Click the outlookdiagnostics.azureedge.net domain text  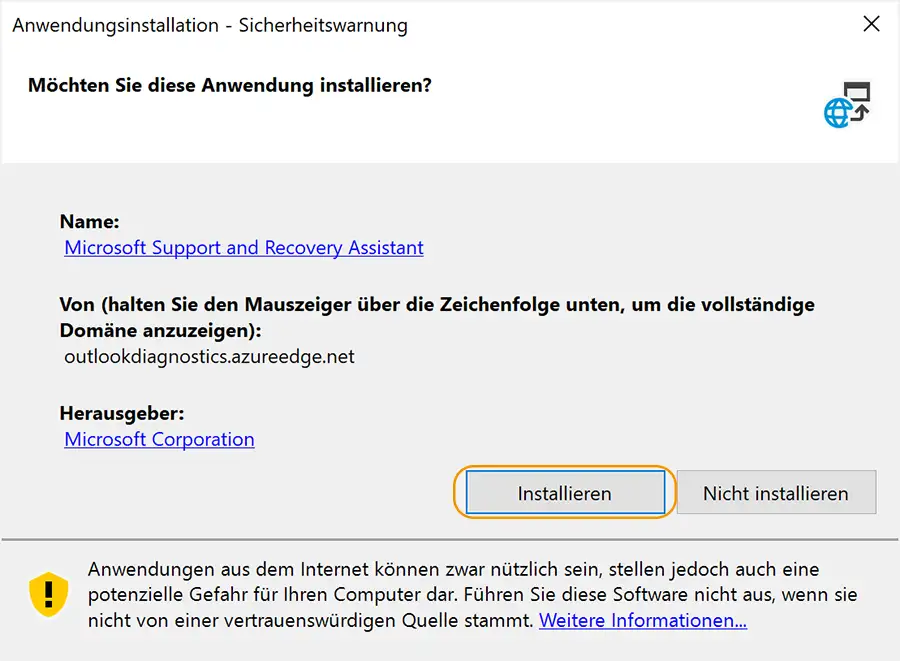coord(210,357)
